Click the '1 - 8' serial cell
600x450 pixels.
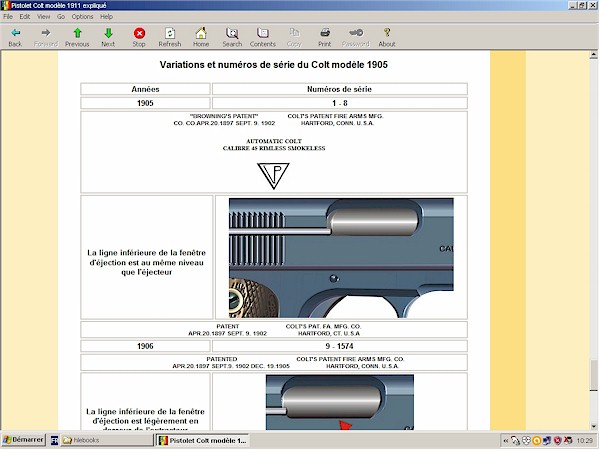[x=339, y=103]
